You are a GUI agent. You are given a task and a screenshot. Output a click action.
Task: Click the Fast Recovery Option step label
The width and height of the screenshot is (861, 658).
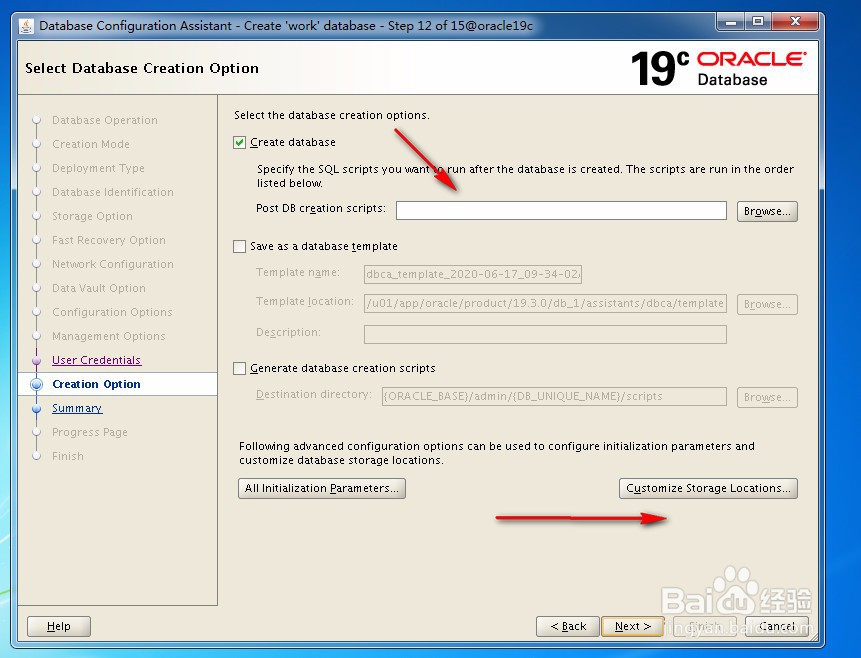click(x=109, y=240)
